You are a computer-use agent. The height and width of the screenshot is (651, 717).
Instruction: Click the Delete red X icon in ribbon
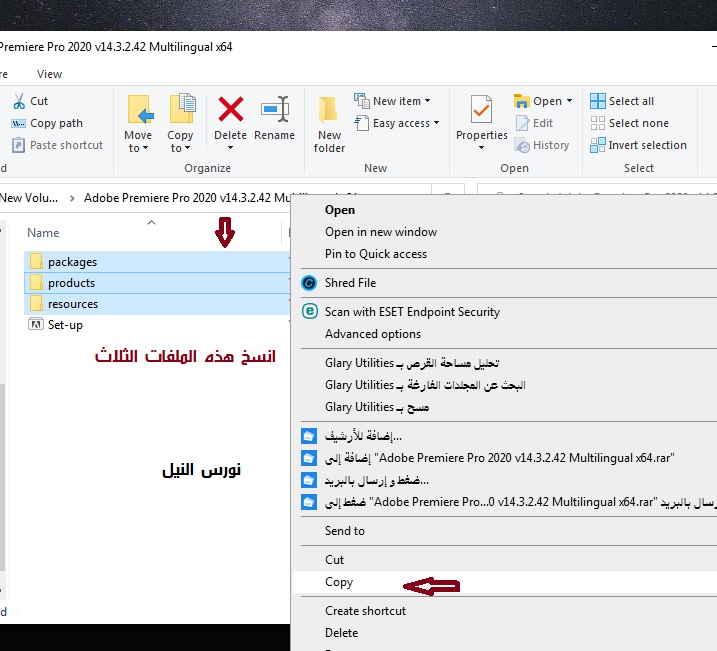[x=230, y=110]
